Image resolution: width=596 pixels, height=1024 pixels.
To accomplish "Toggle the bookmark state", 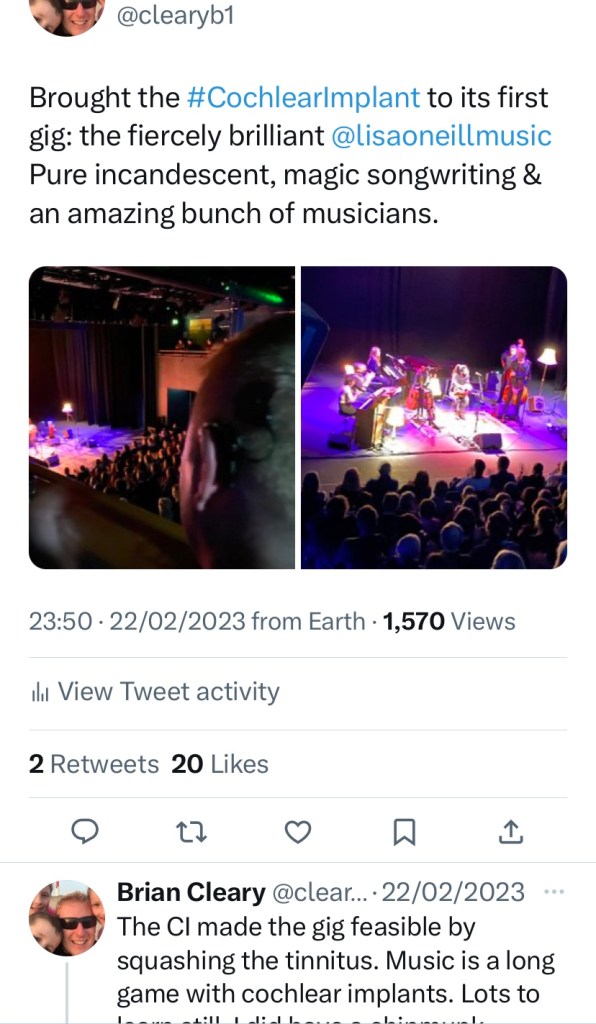I will pos(404,831).
